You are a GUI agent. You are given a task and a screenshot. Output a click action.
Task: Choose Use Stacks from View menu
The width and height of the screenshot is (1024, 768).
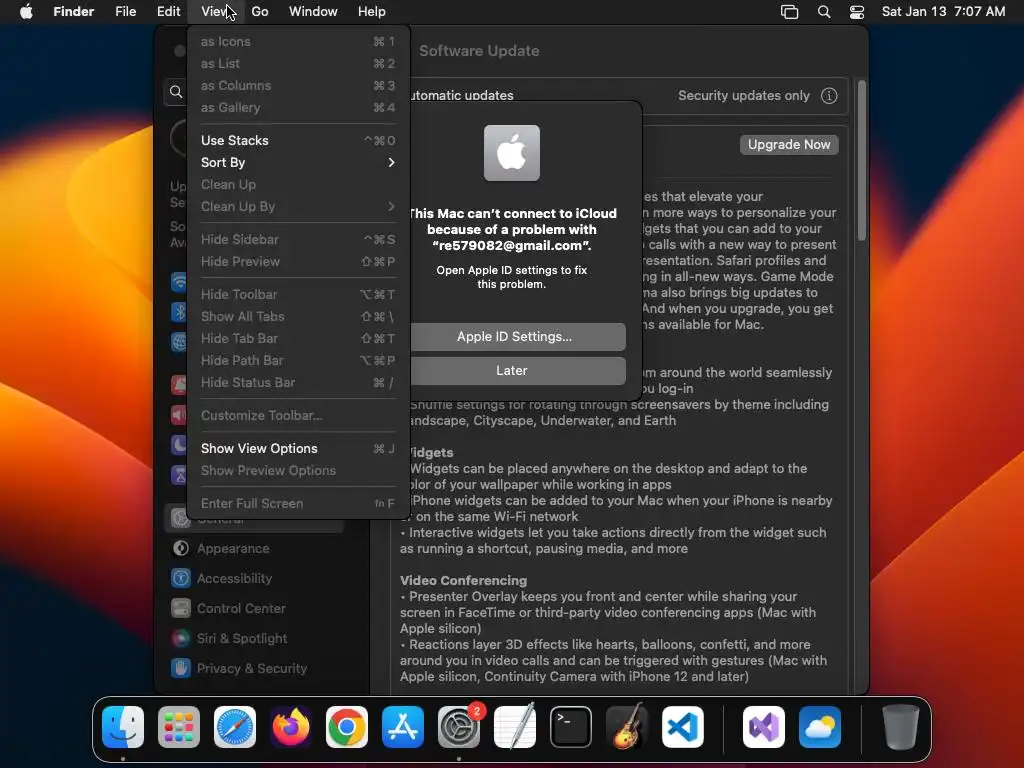[298, 140]
